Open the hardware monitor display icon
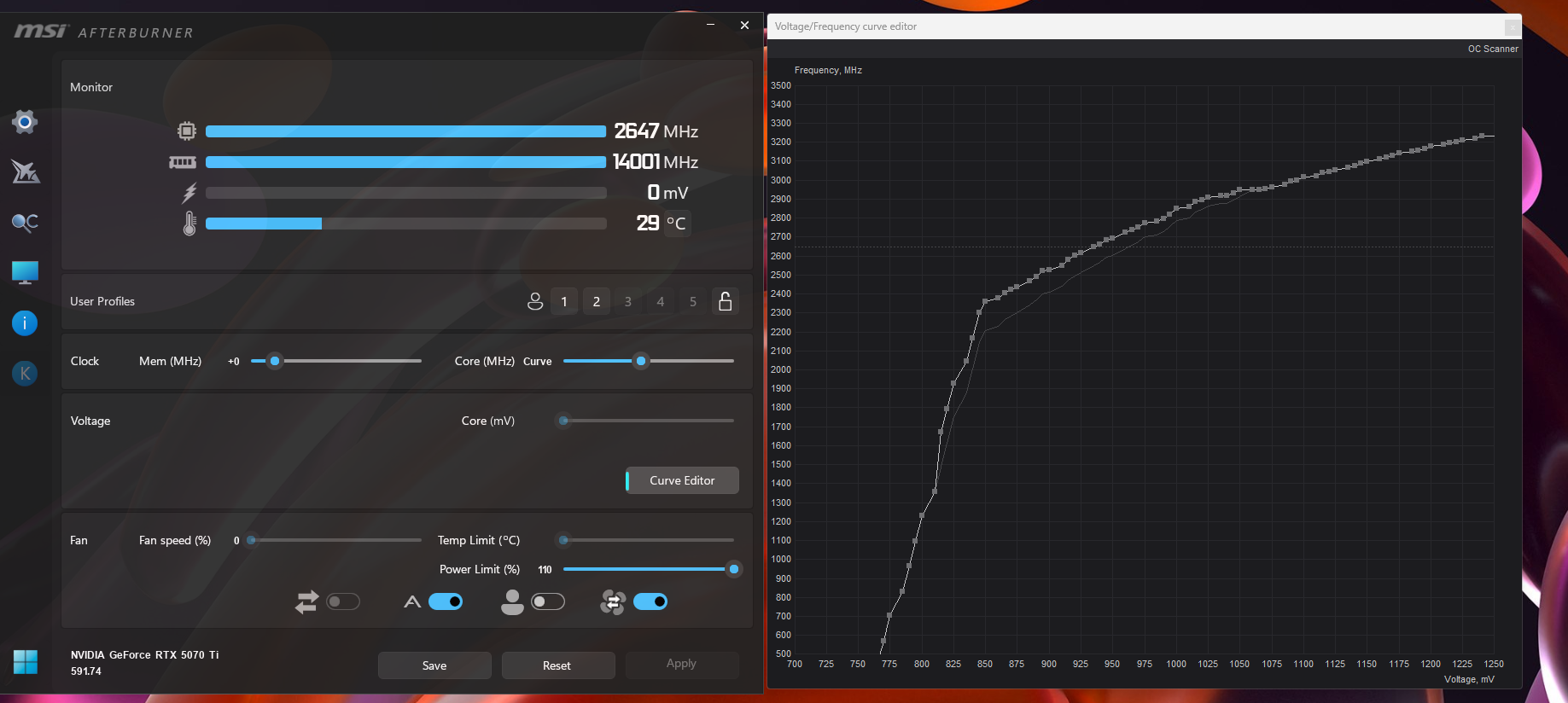 coord(25,273)
